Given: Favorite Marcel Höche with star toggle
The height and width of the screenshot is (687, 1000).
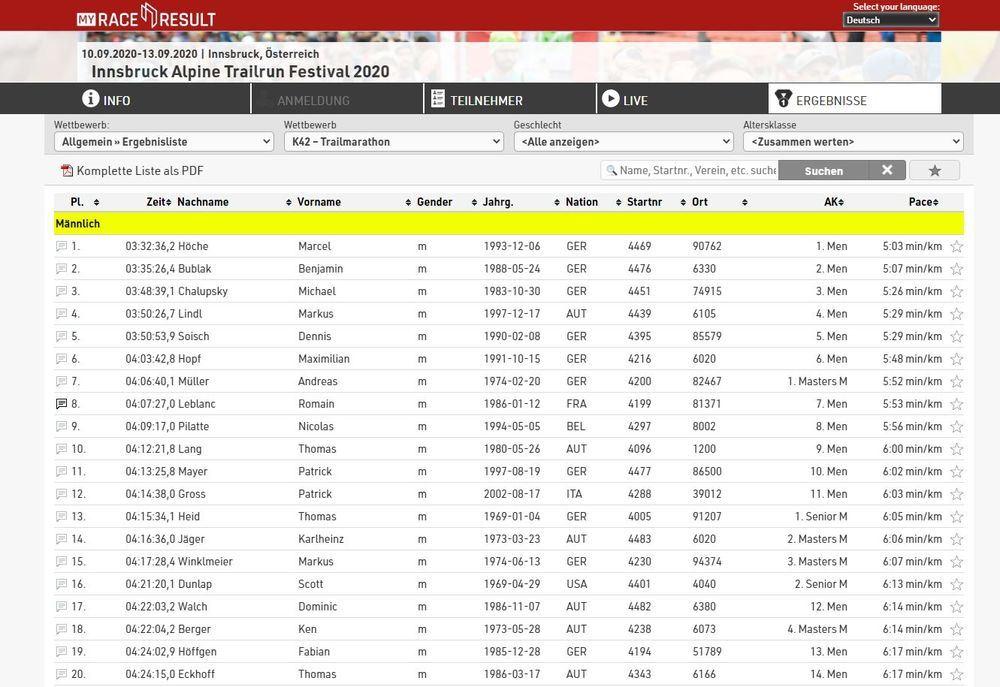Looking at the screenshot, I should coord(956,246).
